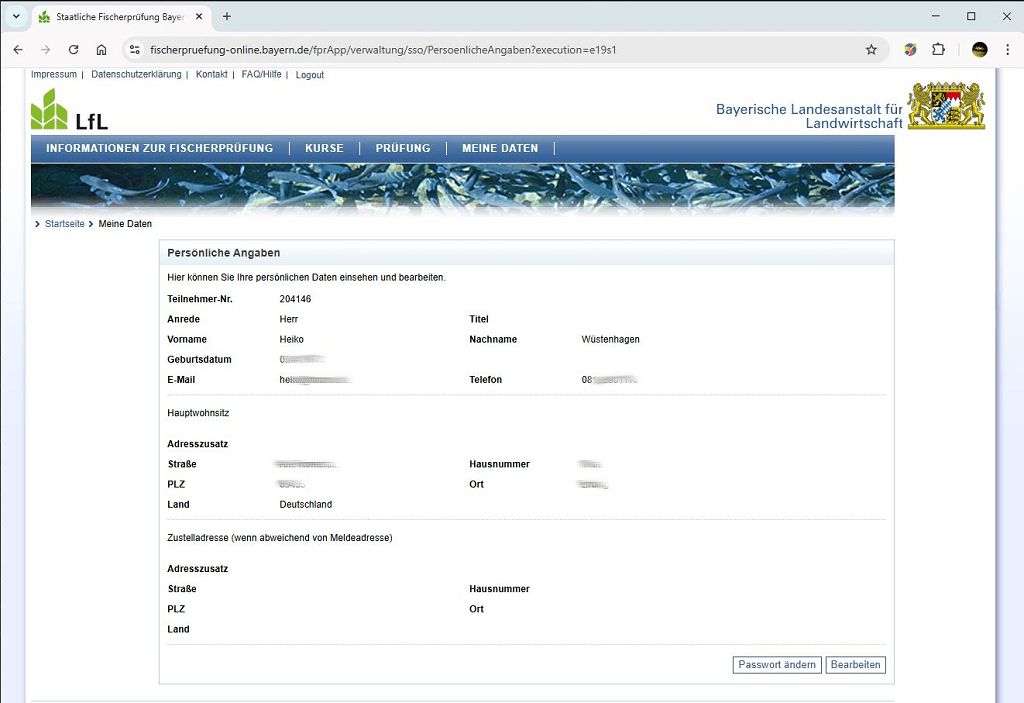
Task: Click the LfL logo
Action: 69,110
